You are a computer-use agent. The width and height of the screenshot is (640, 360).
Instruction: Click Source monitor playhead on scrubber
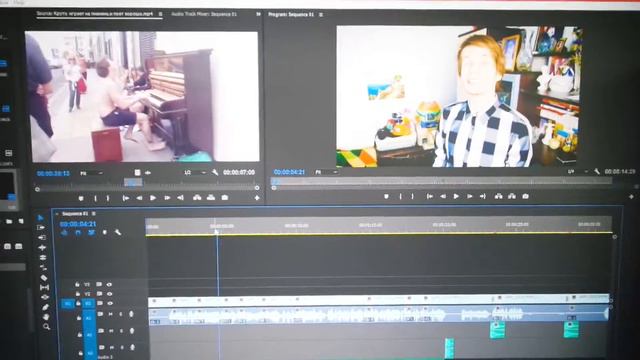pos(133,182)
